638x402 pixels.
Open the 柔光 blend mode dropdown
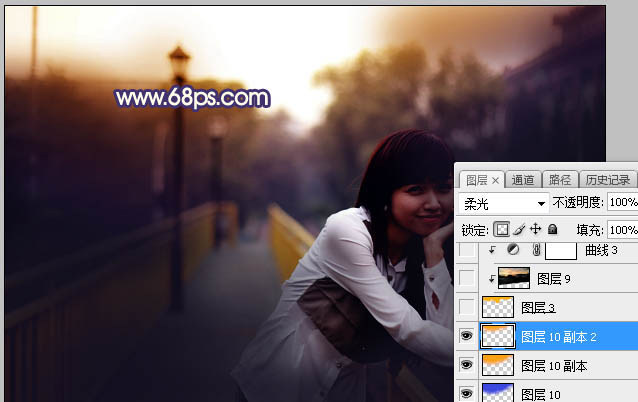click(504, 203)
